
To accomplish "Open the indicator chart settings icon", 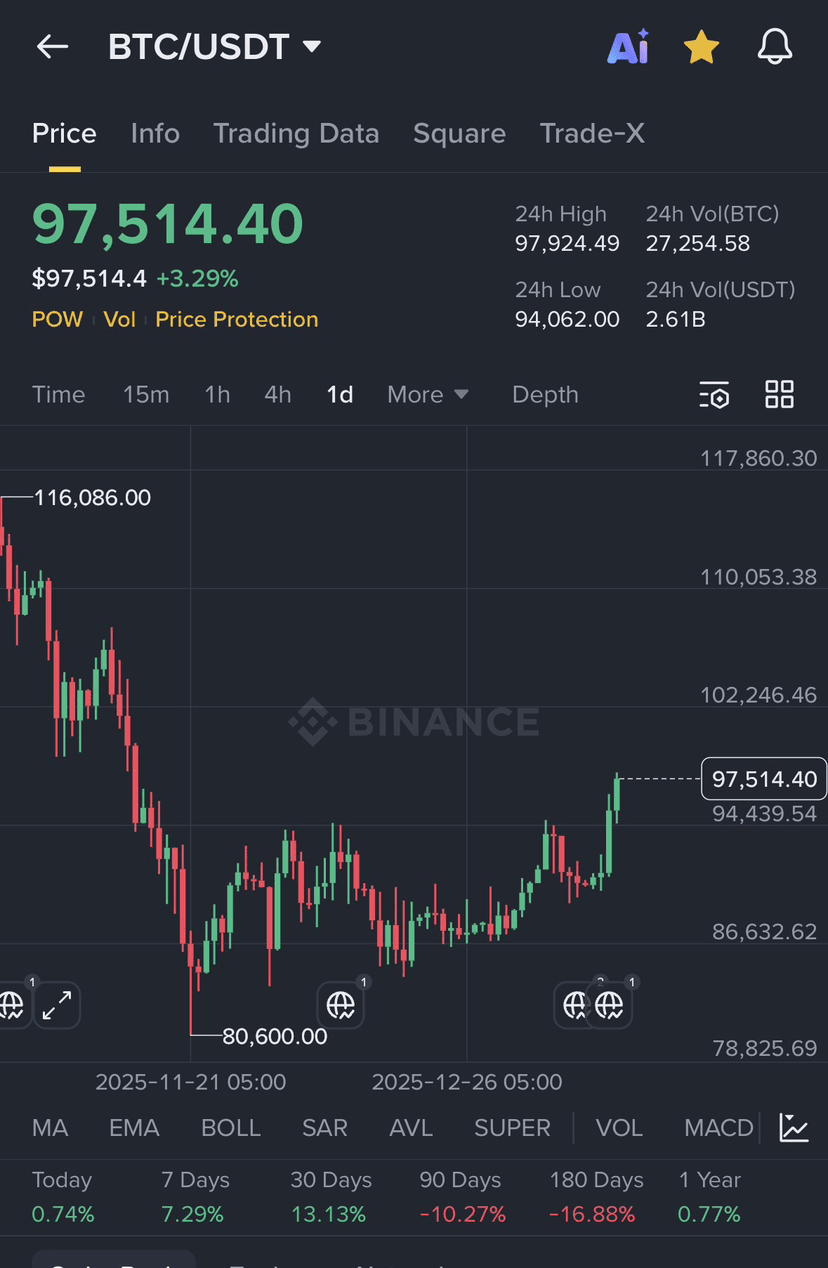I will point(794,1128).
